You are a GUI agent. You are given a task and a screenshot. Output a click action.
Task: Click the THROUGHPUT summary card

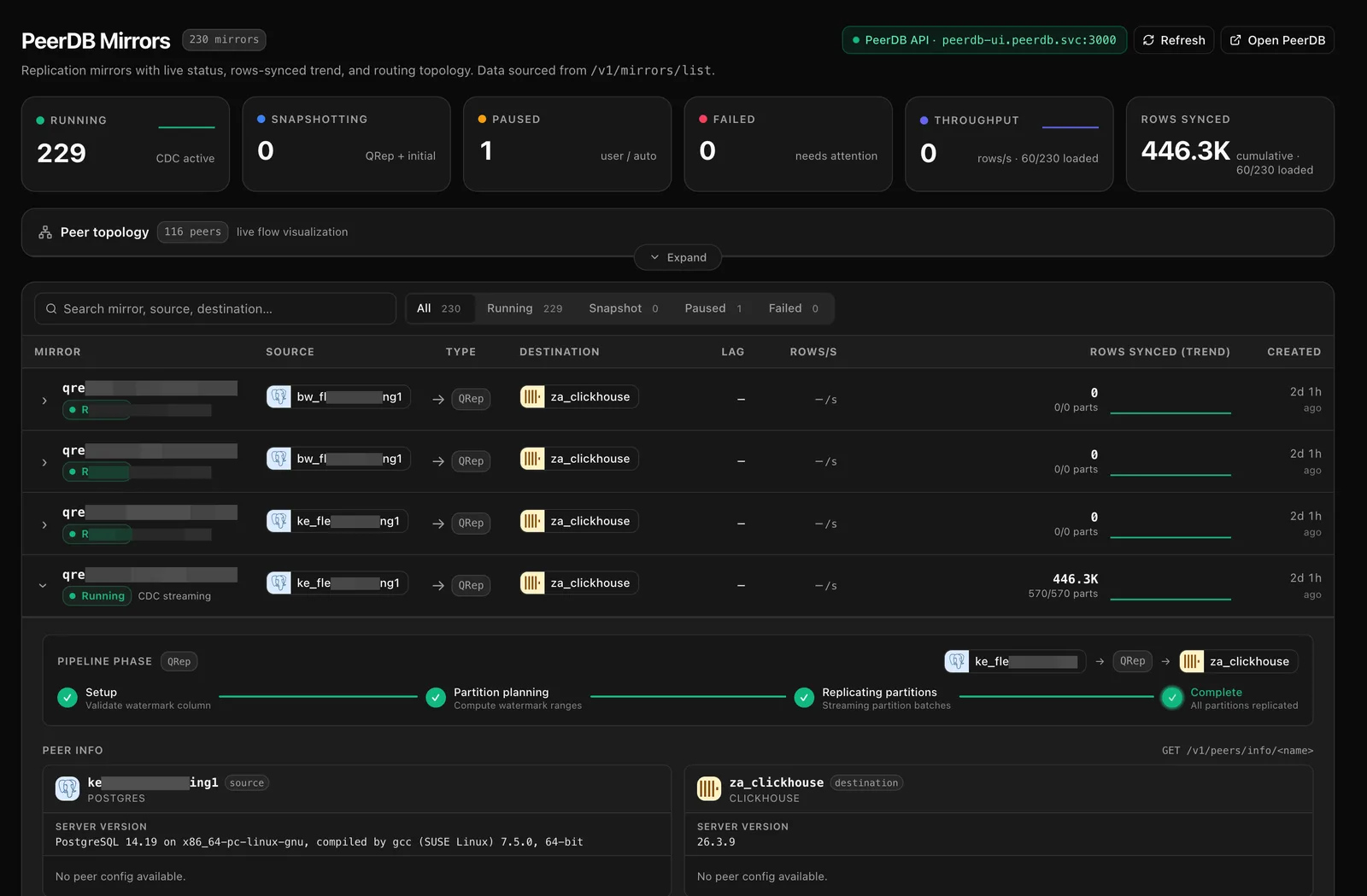(x=1009, y=143)
